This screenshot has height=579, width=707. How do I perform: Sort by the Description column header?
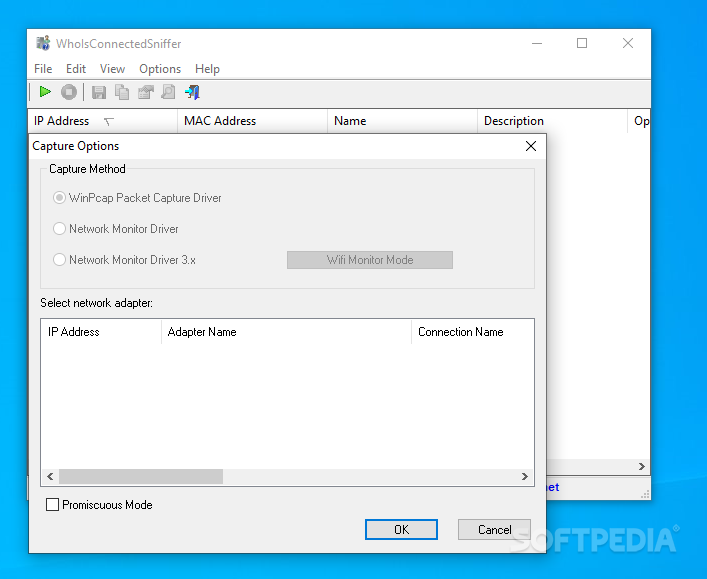tap(552, 121)
